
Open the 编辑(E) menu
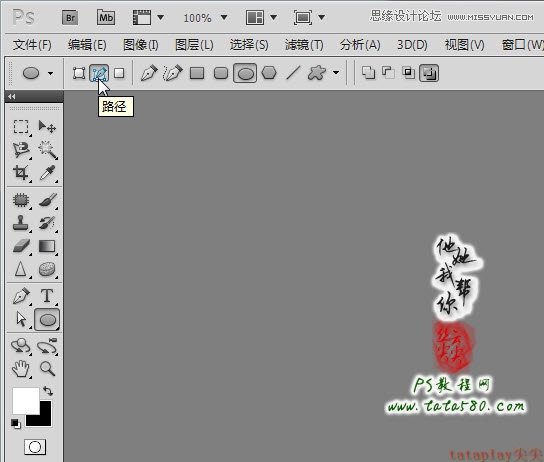point(87,45)
